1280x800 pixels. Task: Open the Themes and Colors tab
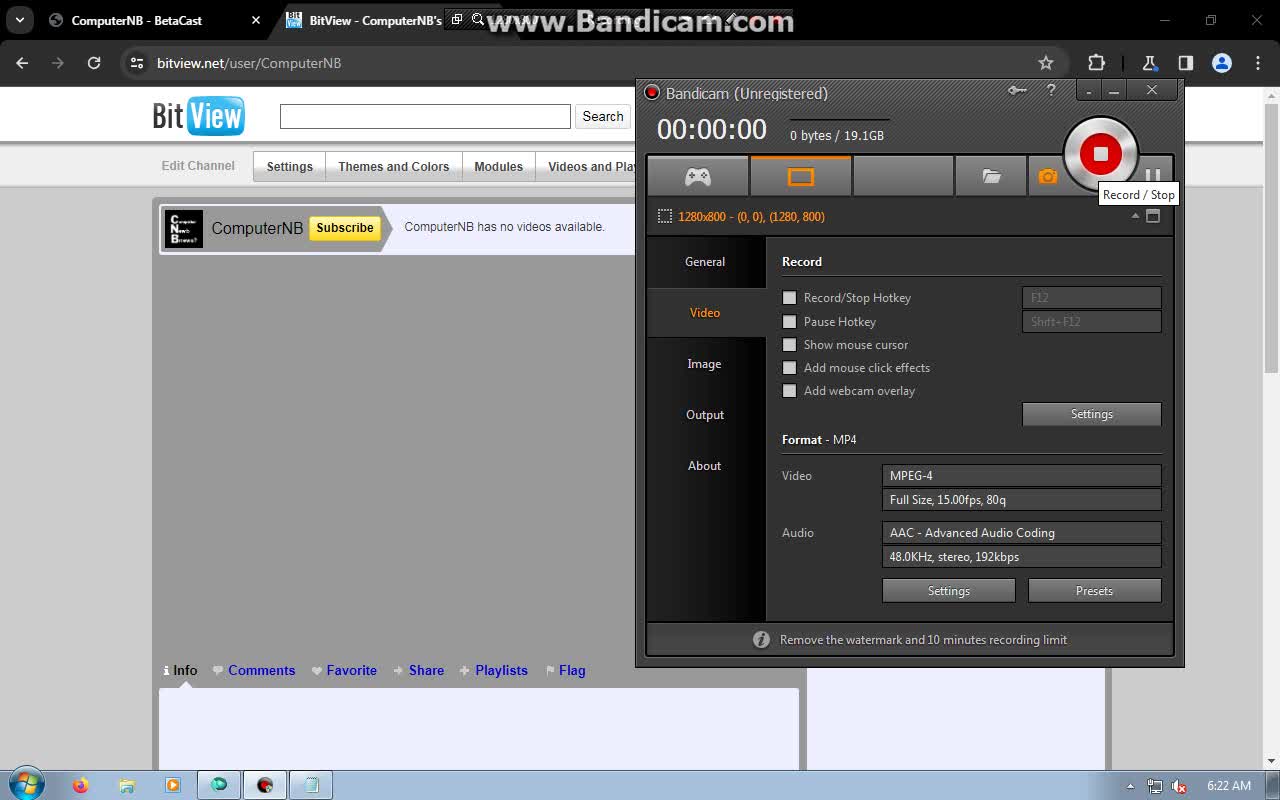(x=394, y=167)
